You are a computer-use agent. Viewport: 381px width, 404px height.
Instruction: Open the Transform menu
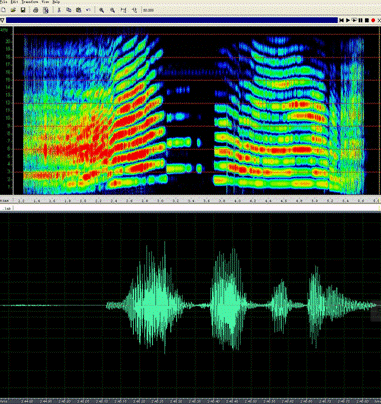coord(30,2)
